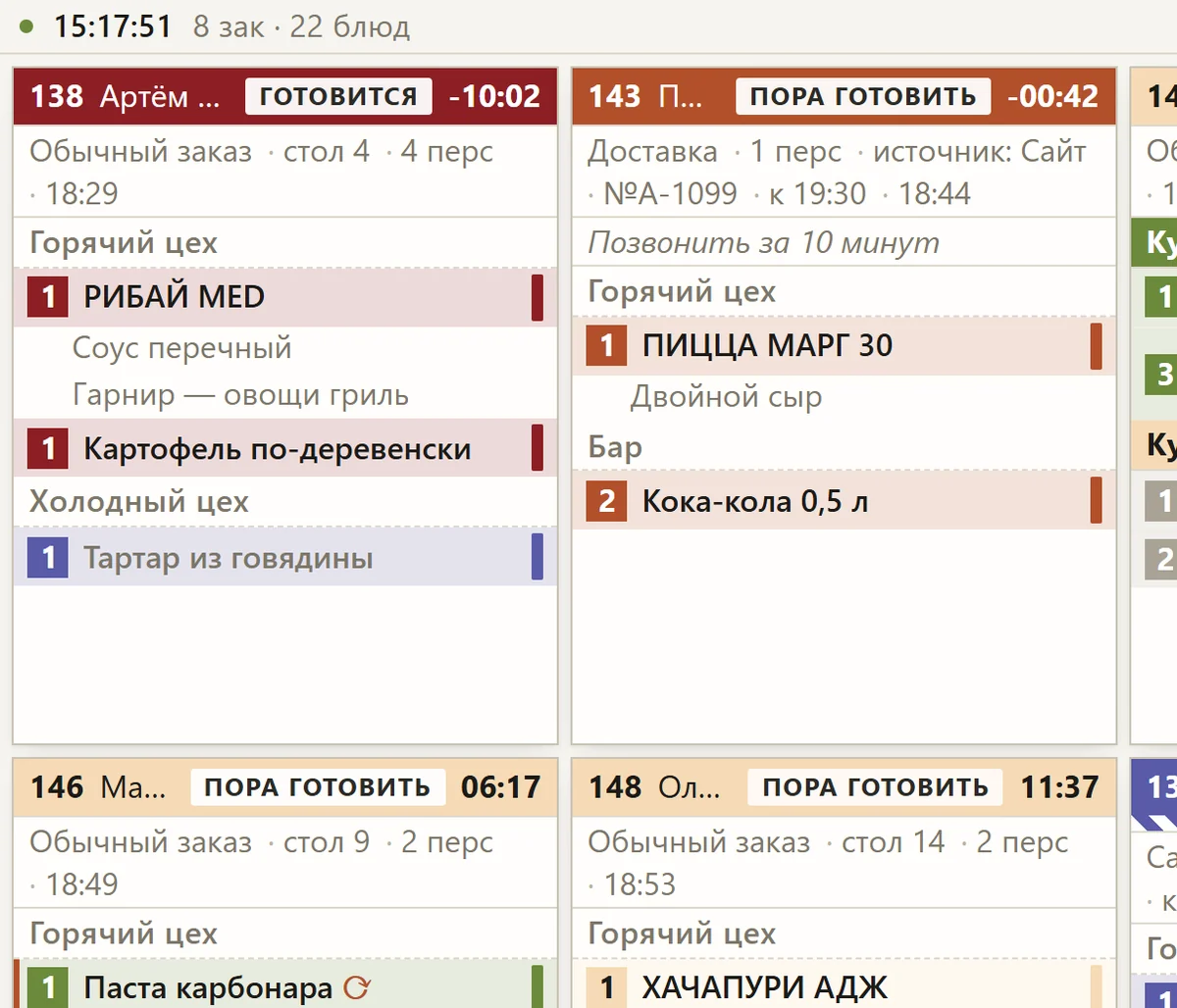Click ПОРА ГОТОВИТЬ badge on order 146
The width and height of the screenshot is (1177, 1008).
[318, 786]
